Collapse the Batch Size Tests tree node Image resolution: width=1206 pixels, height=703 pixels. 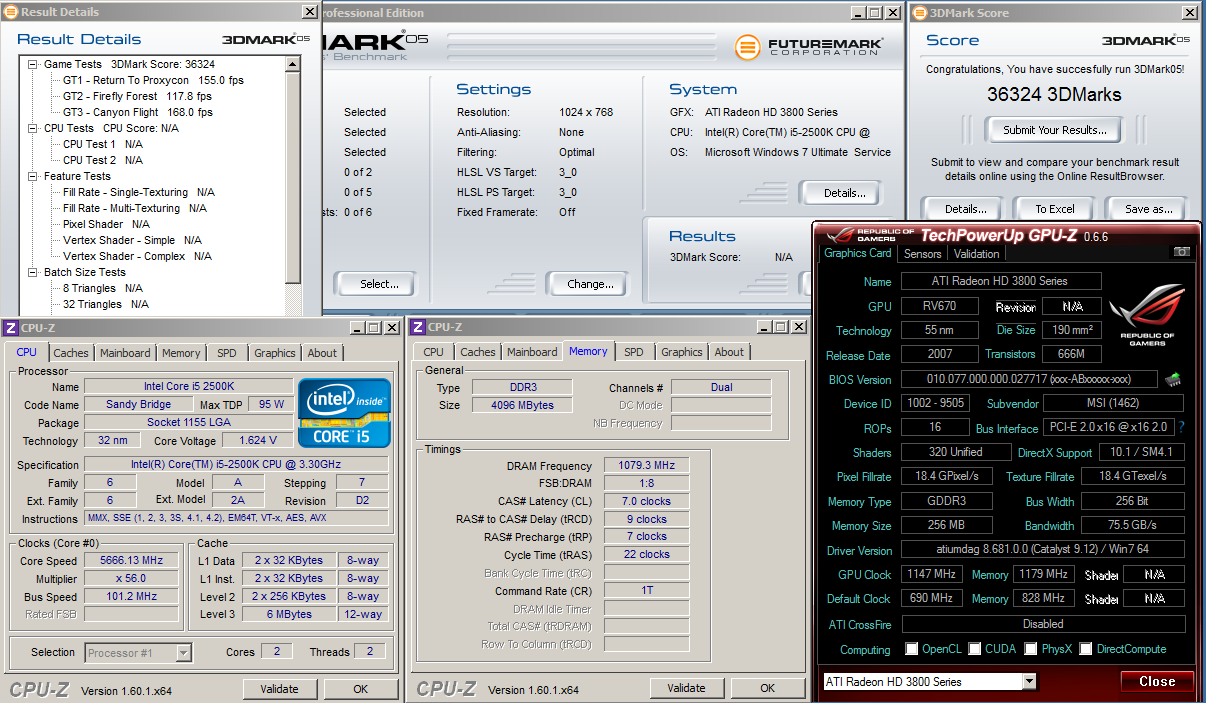(x=33, y=272)
